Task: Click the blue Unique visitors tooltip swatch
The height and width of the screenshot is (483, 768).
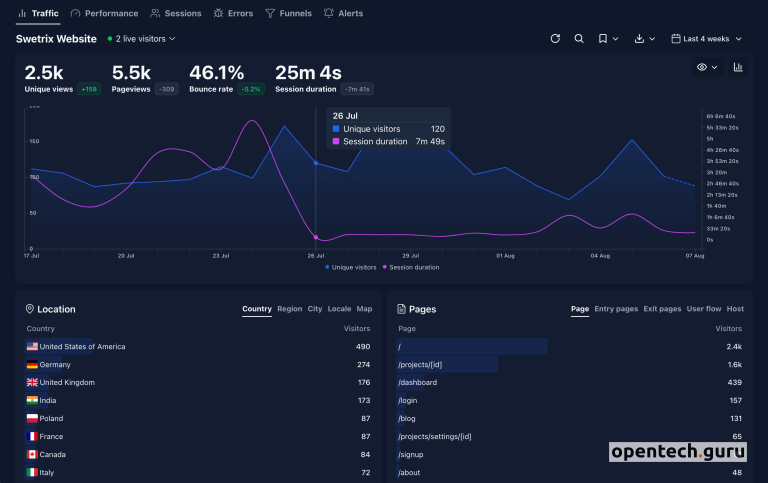Action: pyautogui.click(x=336, y=129)
